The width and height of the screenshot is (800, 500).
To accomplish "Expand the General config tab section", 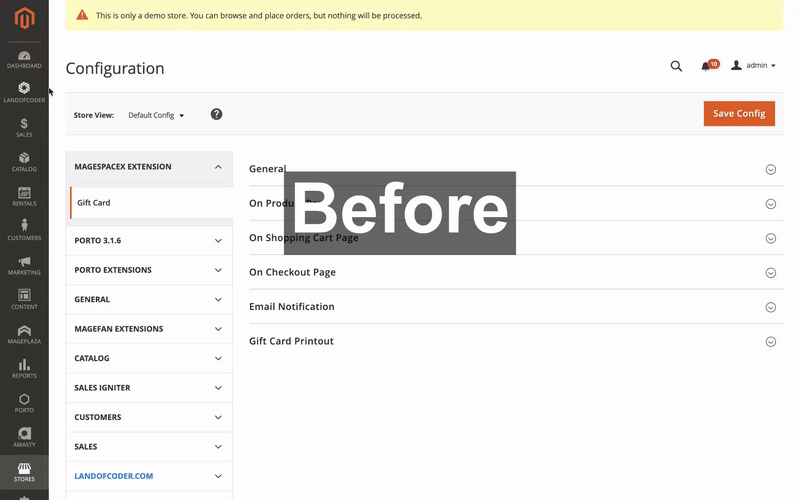I will click(x=149, y=299).
